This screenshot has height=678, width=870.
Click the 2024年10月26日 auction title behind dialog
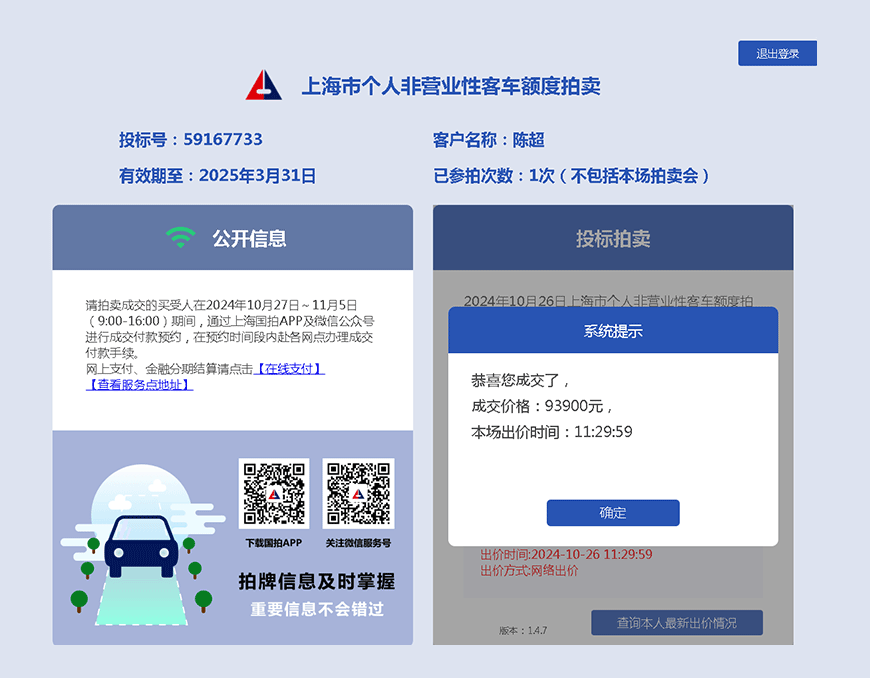coord(608,301)
